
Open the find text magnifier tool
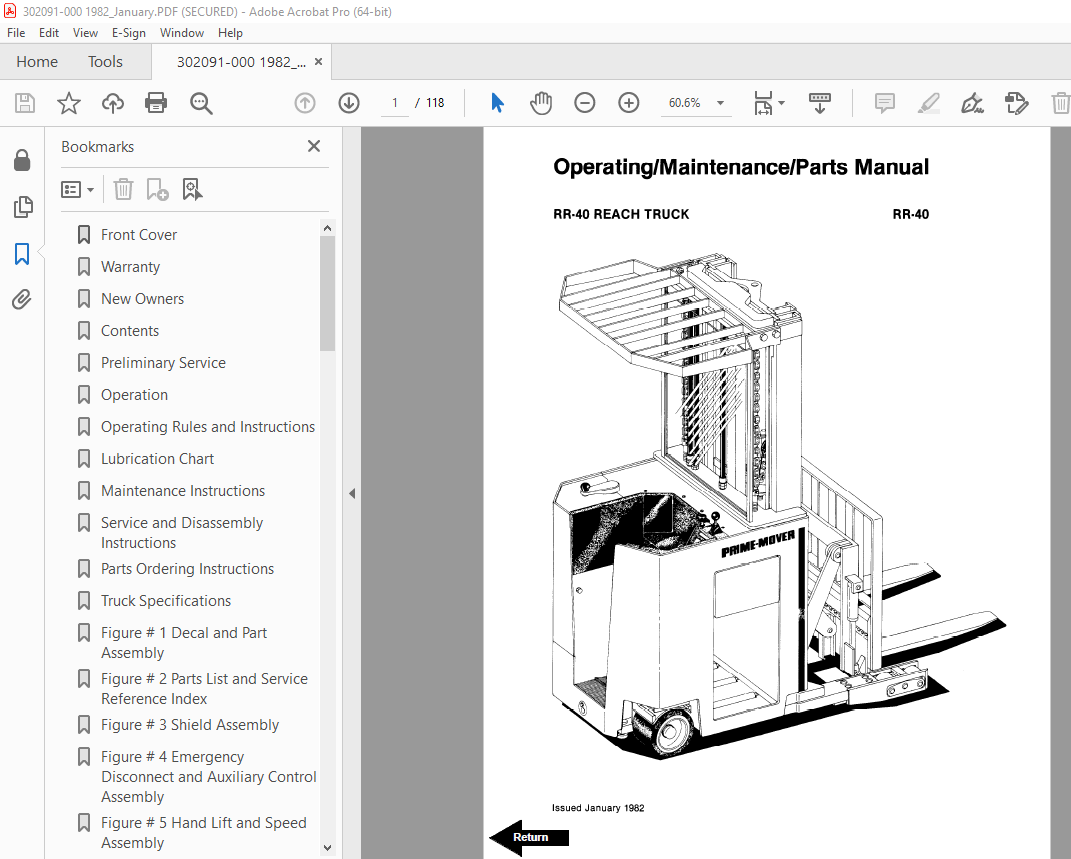[x=201, y=103]
